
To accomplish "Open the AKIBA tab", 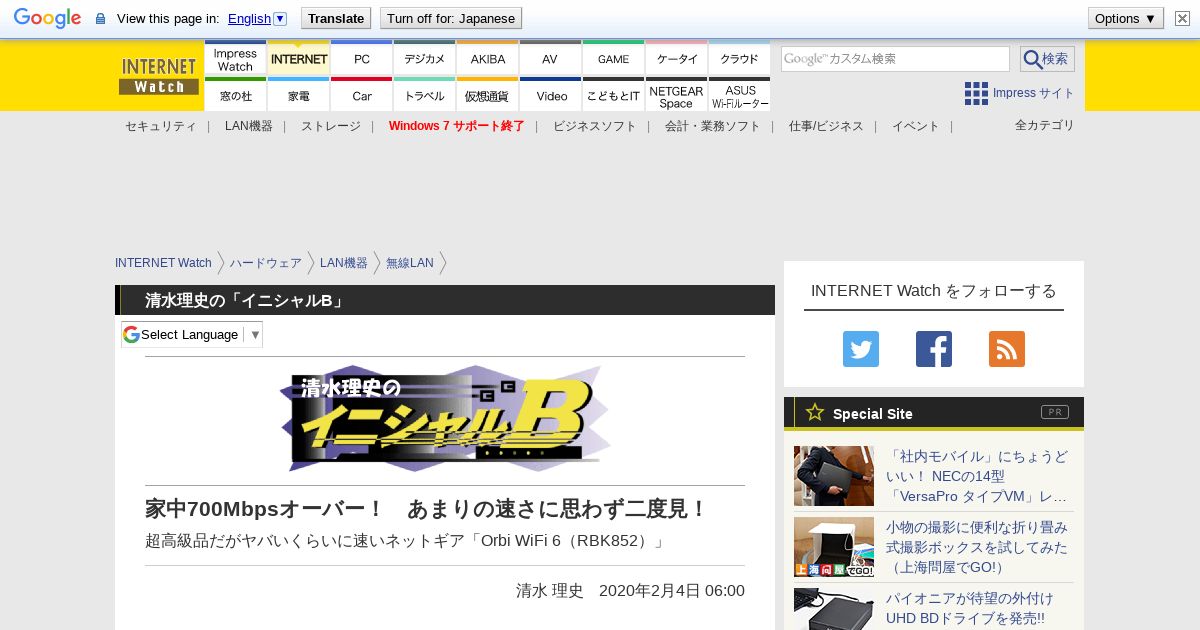I will [x=488, y=59].
